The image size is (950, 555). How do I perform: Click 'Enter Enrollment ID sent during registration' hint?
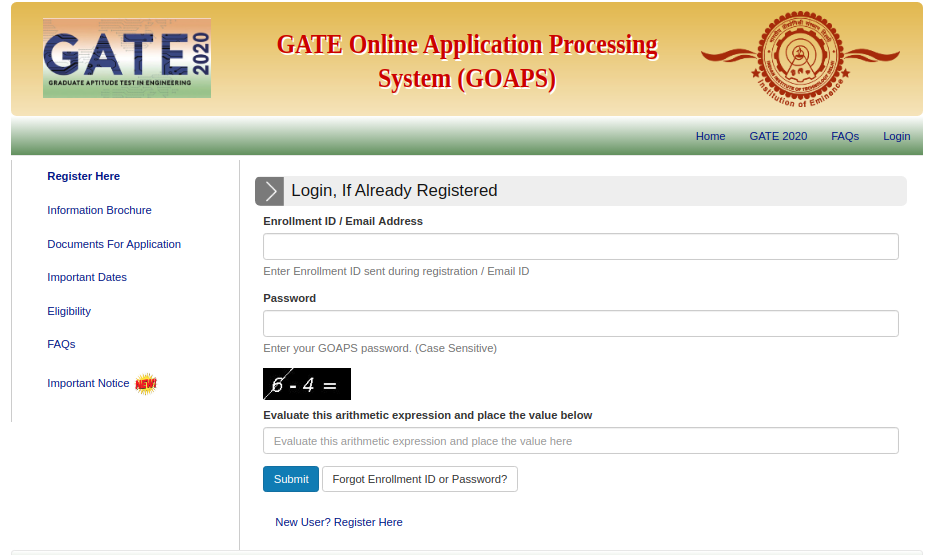tap(396, 271)
